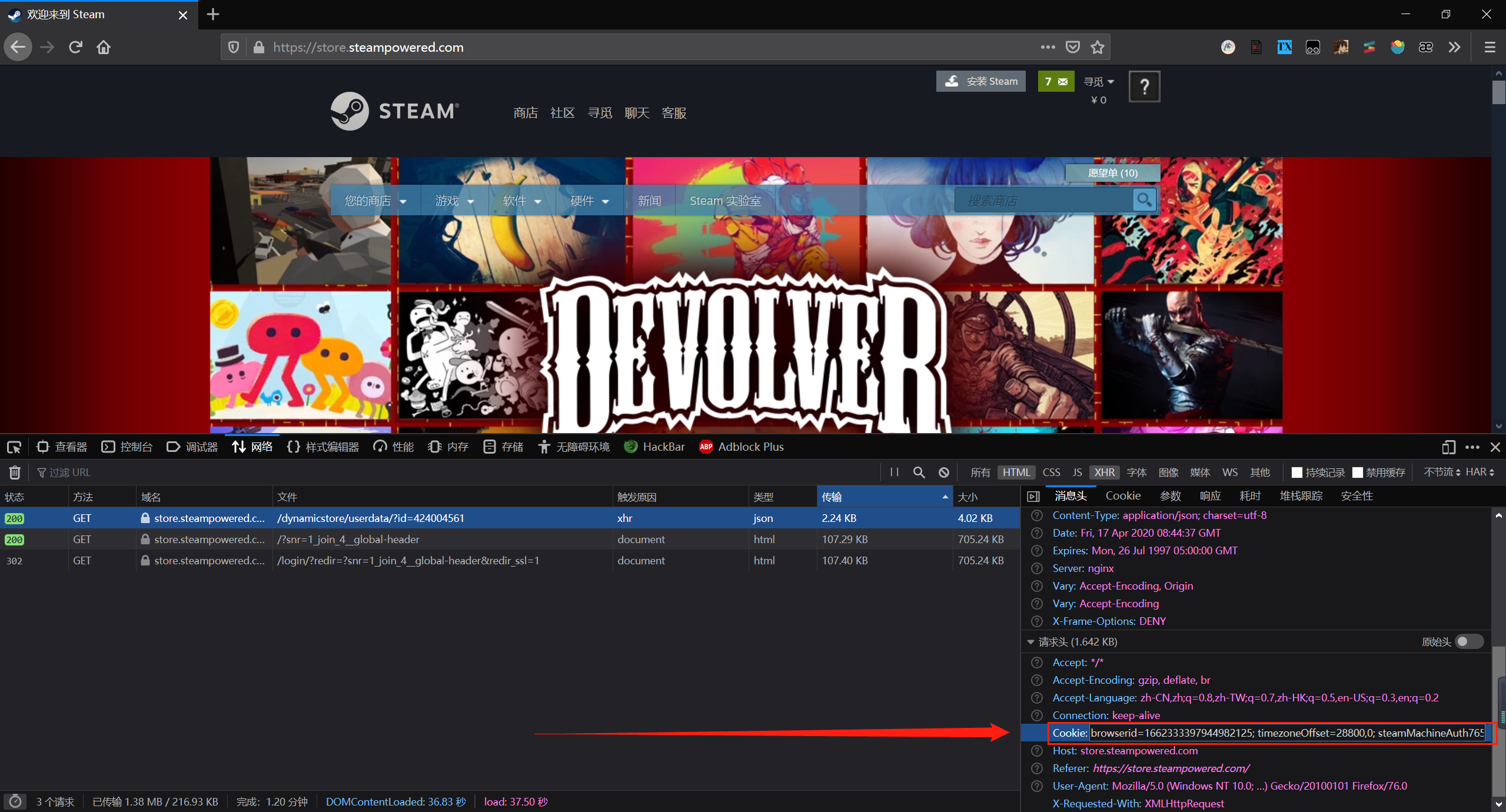Open the 控制台 console tab

click(x=128, y=447)
